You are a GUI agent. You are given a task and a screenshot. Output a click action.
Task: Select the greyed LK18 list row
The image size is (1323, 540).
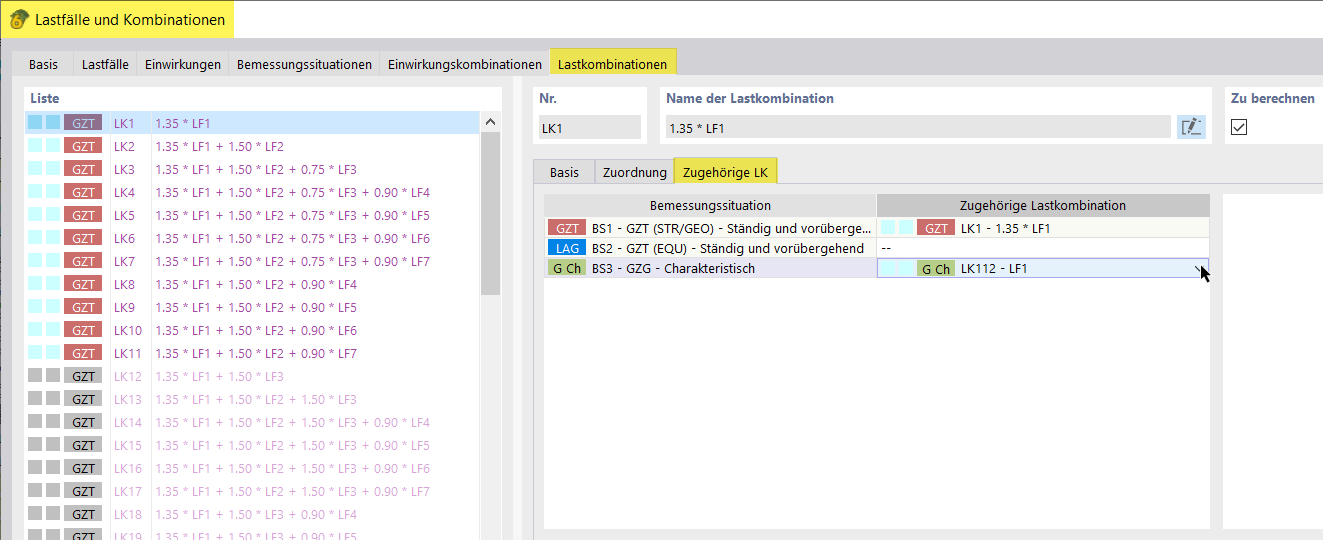click(x=252, y=514)
